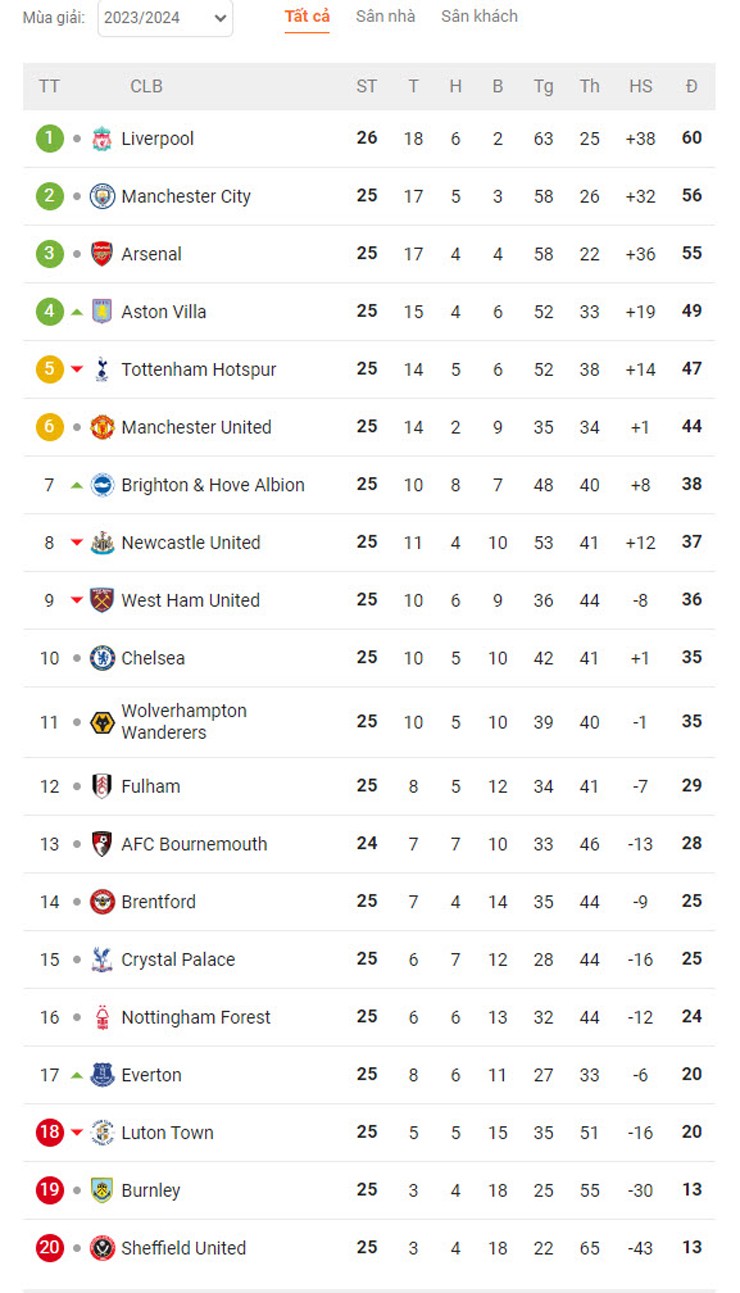Click the Tottenham Hotspur crest icon
The image size is (740, 1293).
(x=102, y=370)
